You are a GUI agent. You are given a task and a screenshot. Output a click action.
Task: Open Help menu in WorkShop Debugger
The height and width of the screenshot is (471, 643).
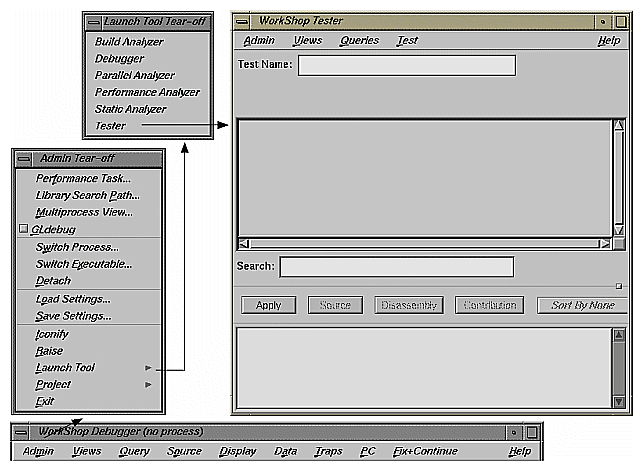click(x=520, y=451)
